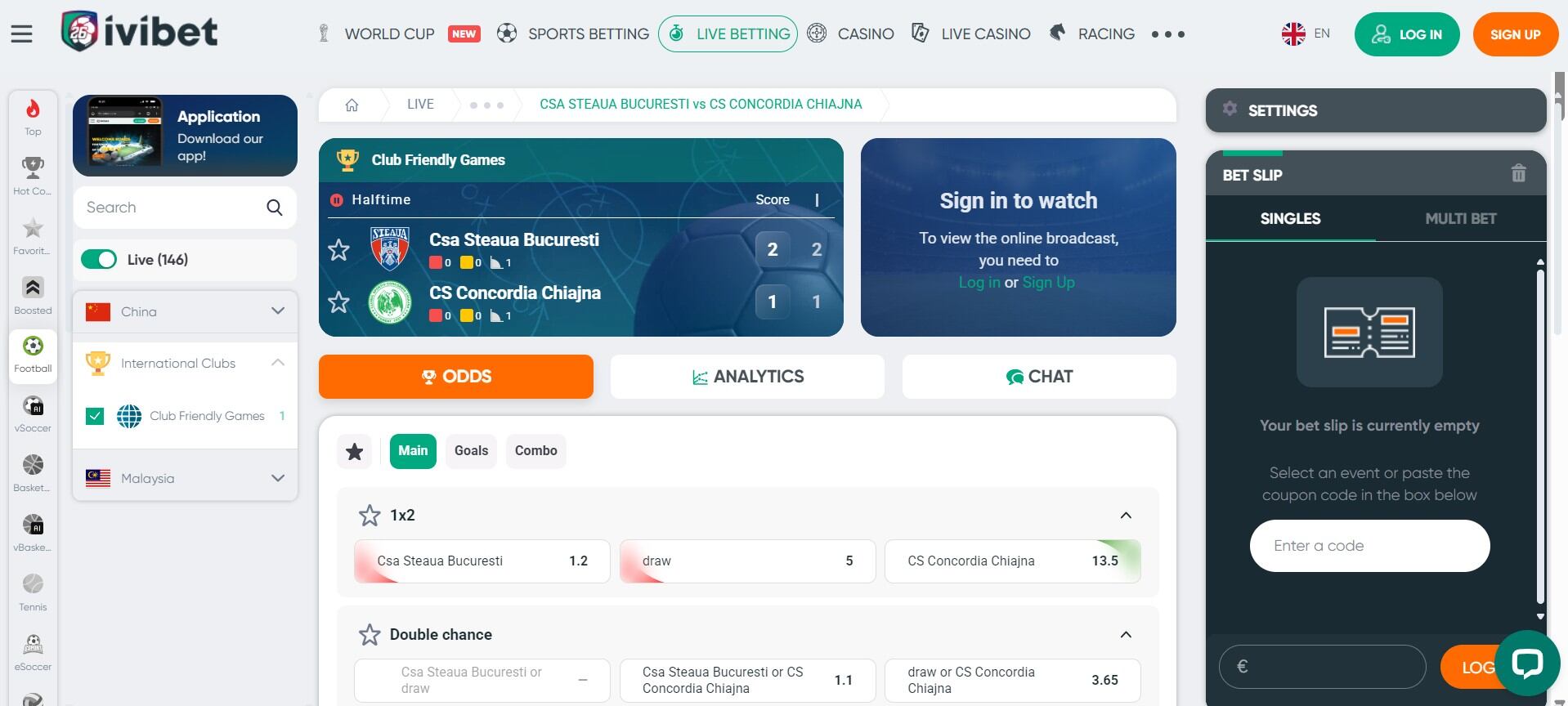
Task: Click the bet slip trash icon
Action: click(x=1518, y=173)
